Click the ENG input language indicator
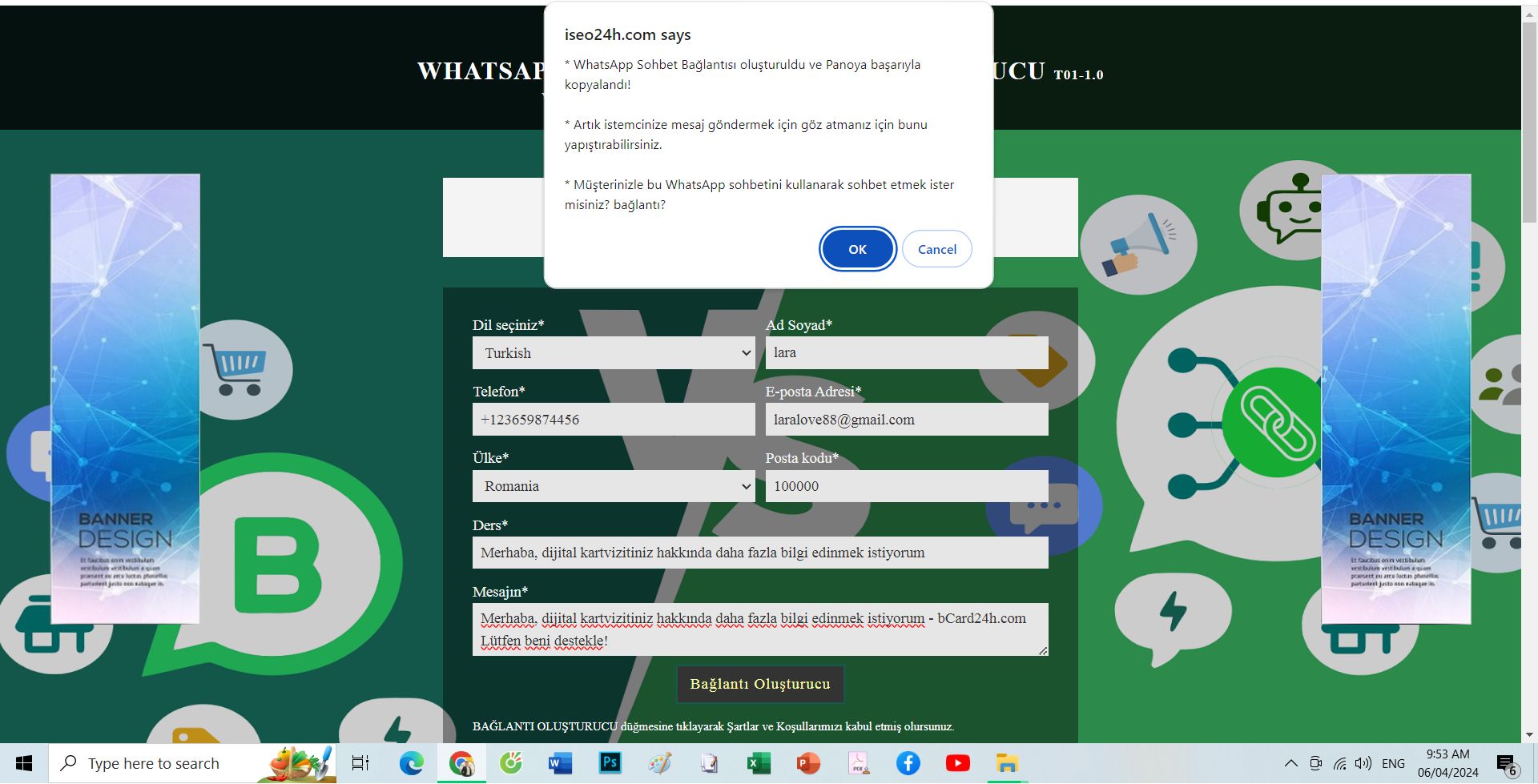Image resolution: width=1538 pixels, height=784 pixels. pos(1393,763)
